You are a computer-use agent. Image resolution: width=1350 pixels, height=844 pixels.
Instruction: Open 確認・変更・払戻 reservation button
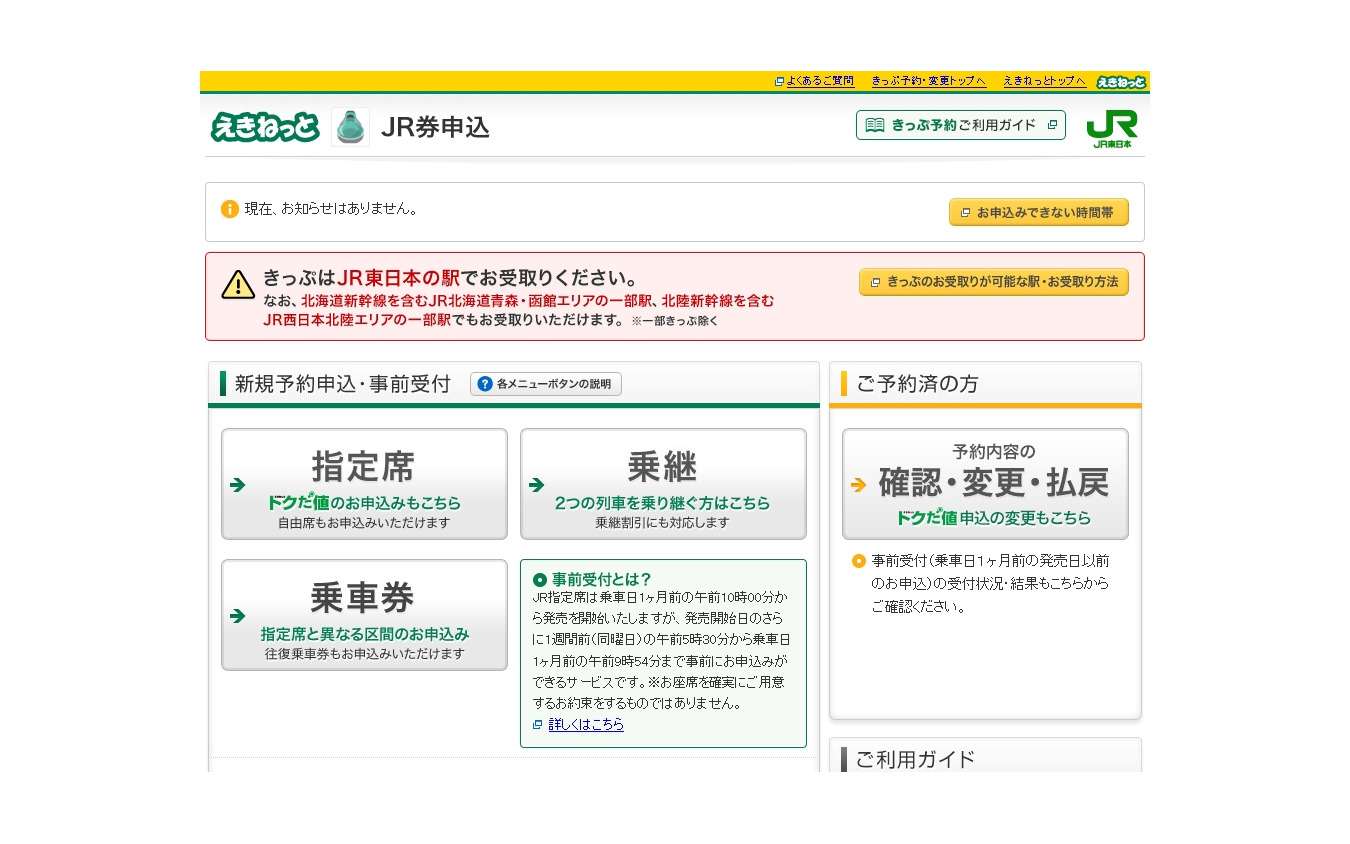pos(985,484)
